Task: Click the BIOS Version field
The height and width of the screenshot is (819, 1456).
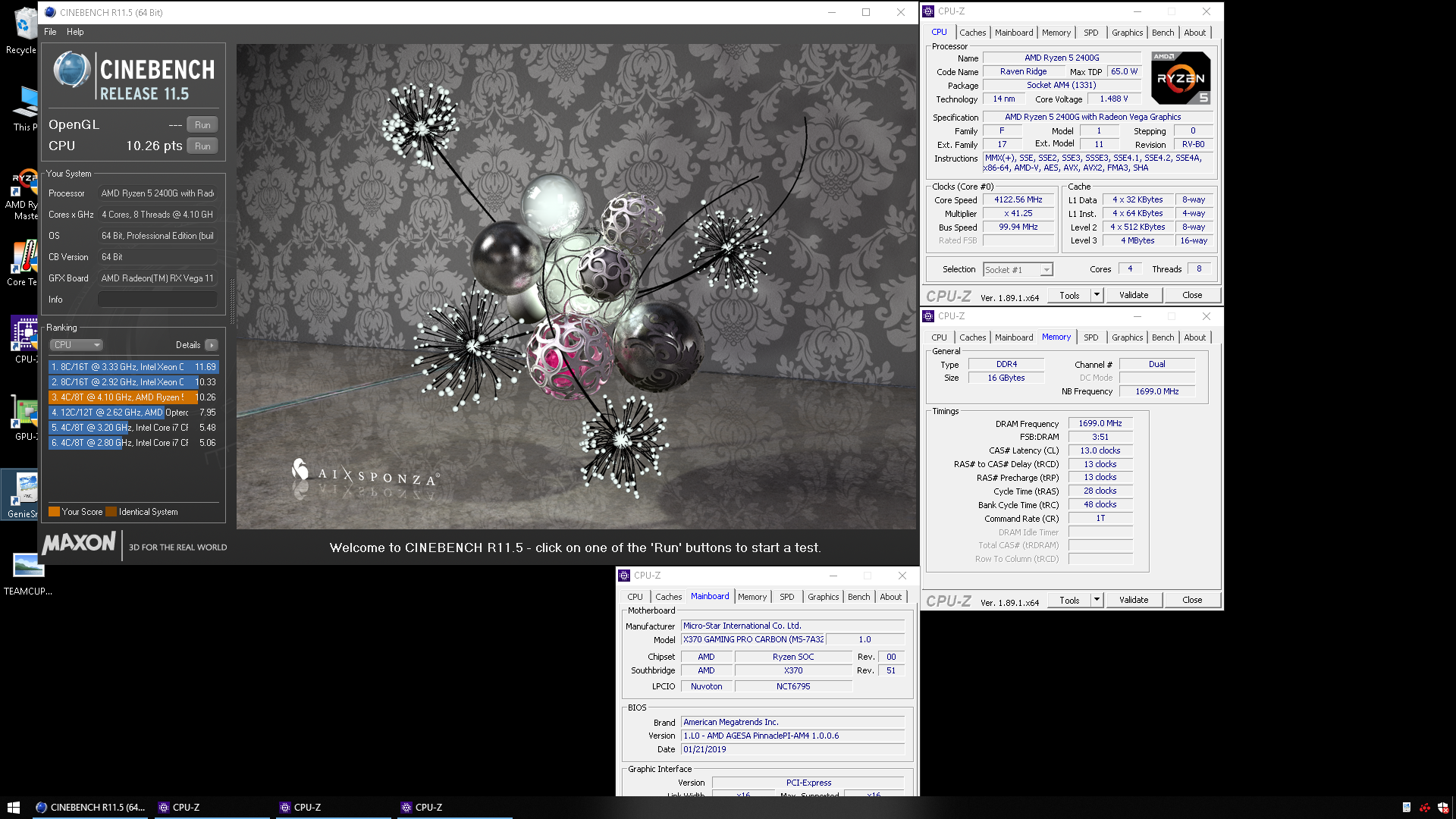Action: 792,736
